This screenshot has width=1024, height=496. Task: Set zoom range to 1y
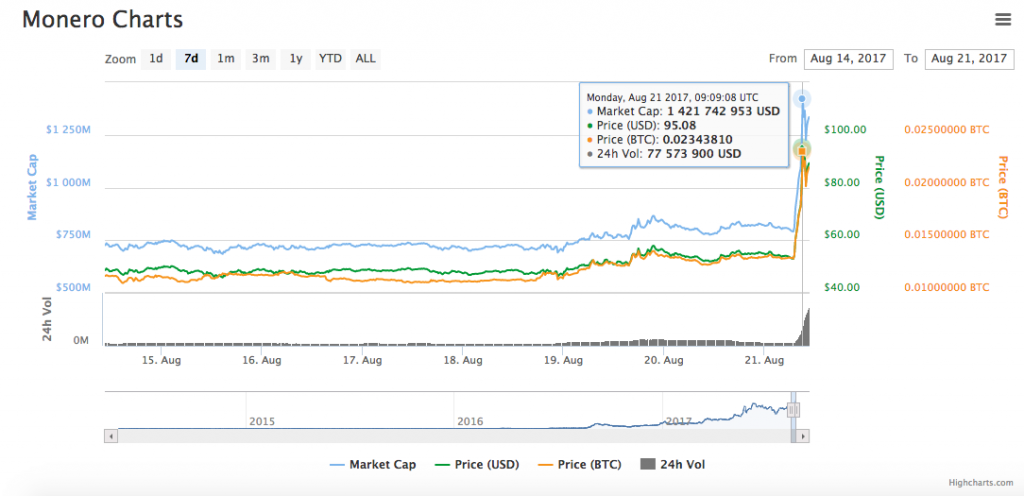295,59
